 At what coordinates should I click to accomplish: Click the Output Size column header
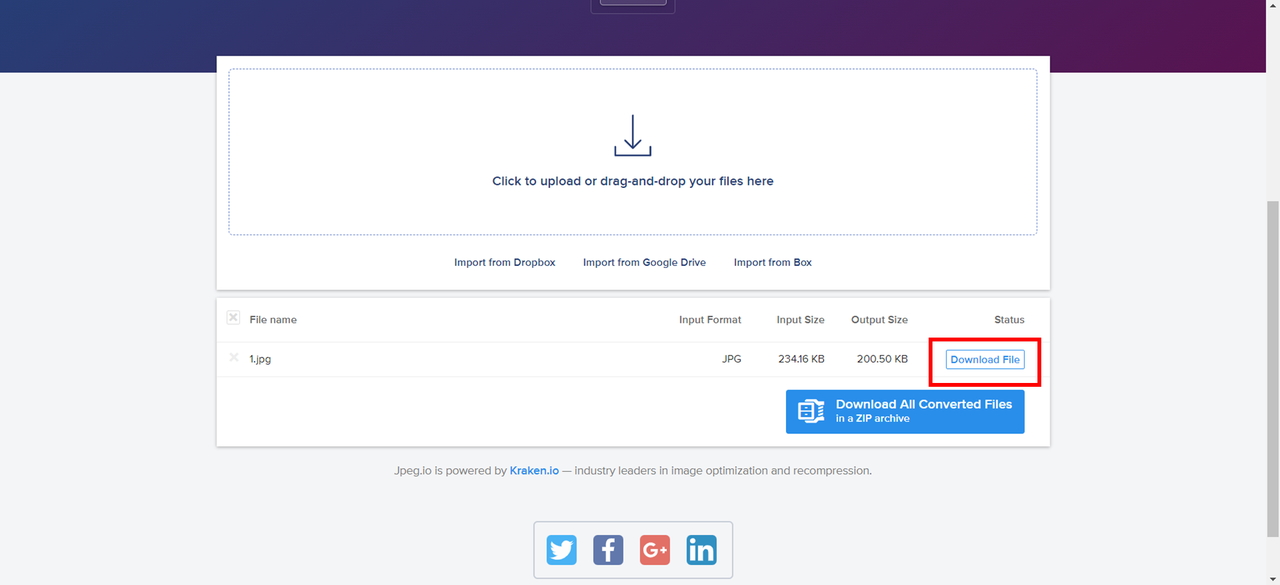pos(879,320)
